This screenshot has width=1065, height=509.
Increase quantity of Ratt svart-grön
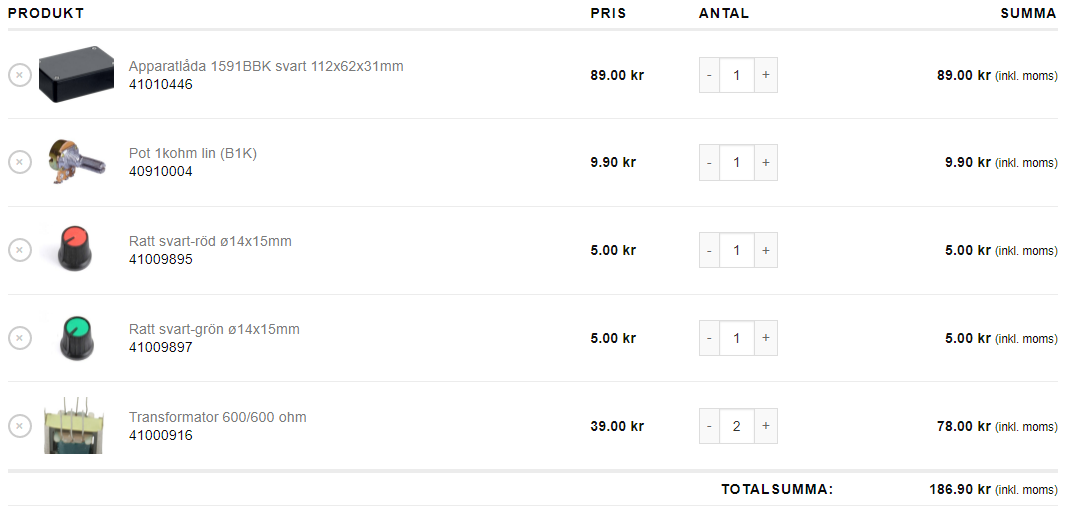[x=766, y=338]
